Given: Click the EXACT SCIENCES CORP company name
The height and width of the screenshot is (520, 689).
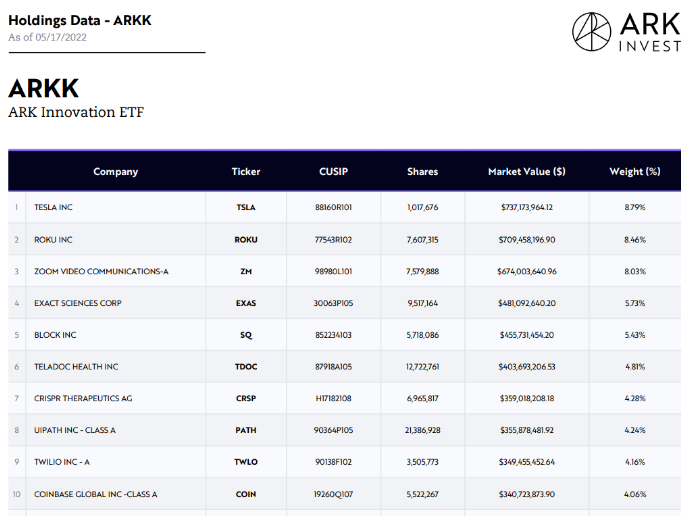Looking at the screenshot, I should [x=78, y=303].
